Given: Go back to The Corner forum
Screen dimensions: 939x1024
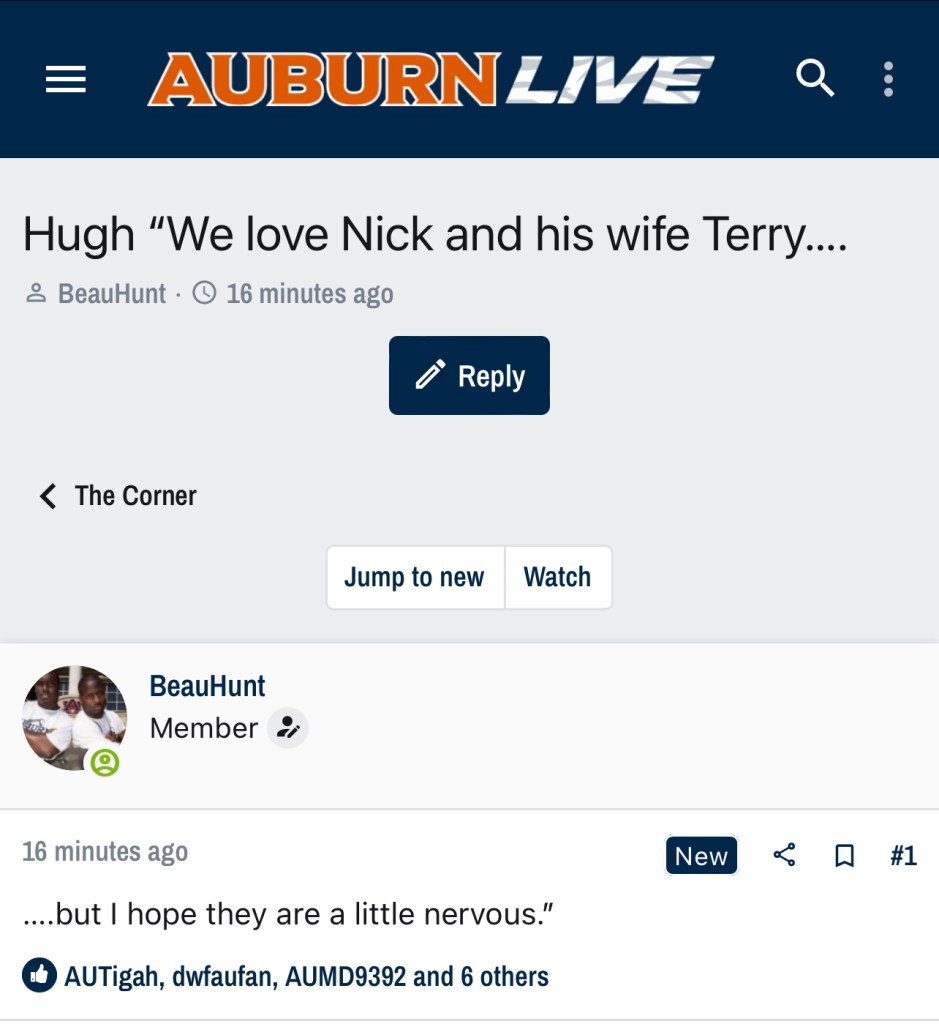Looking at the screenshot, I should [x=135, y=496].
